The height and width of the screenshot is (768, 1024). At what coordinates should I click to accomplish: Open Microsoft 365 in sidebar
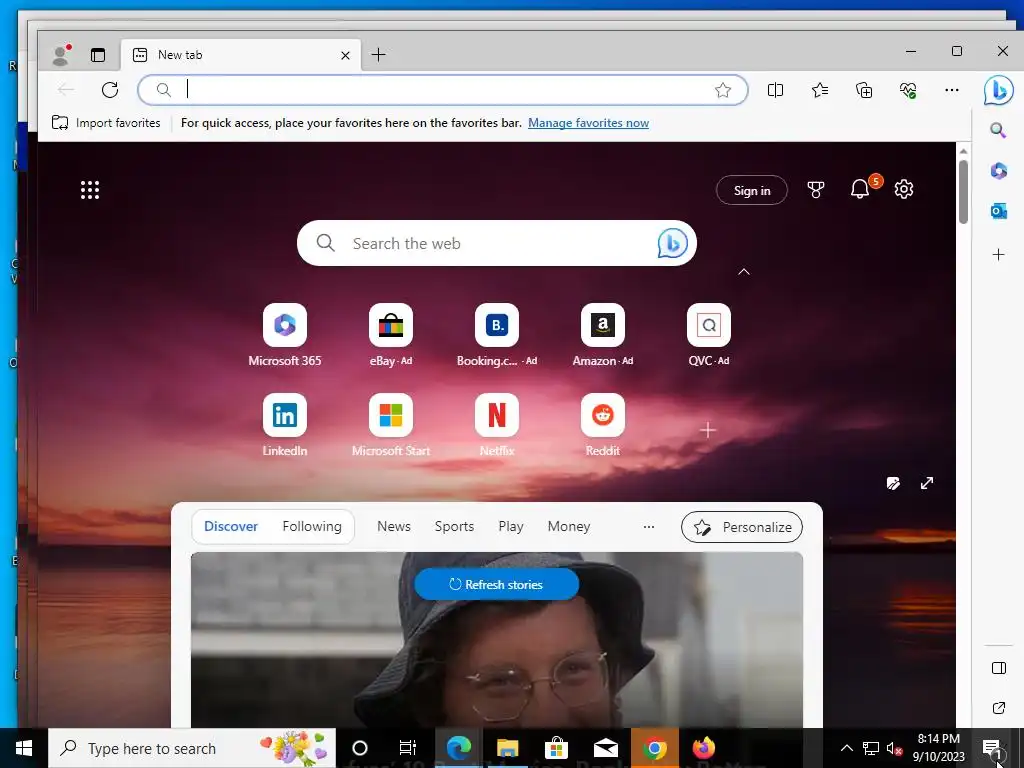click(x=999, y=171)
